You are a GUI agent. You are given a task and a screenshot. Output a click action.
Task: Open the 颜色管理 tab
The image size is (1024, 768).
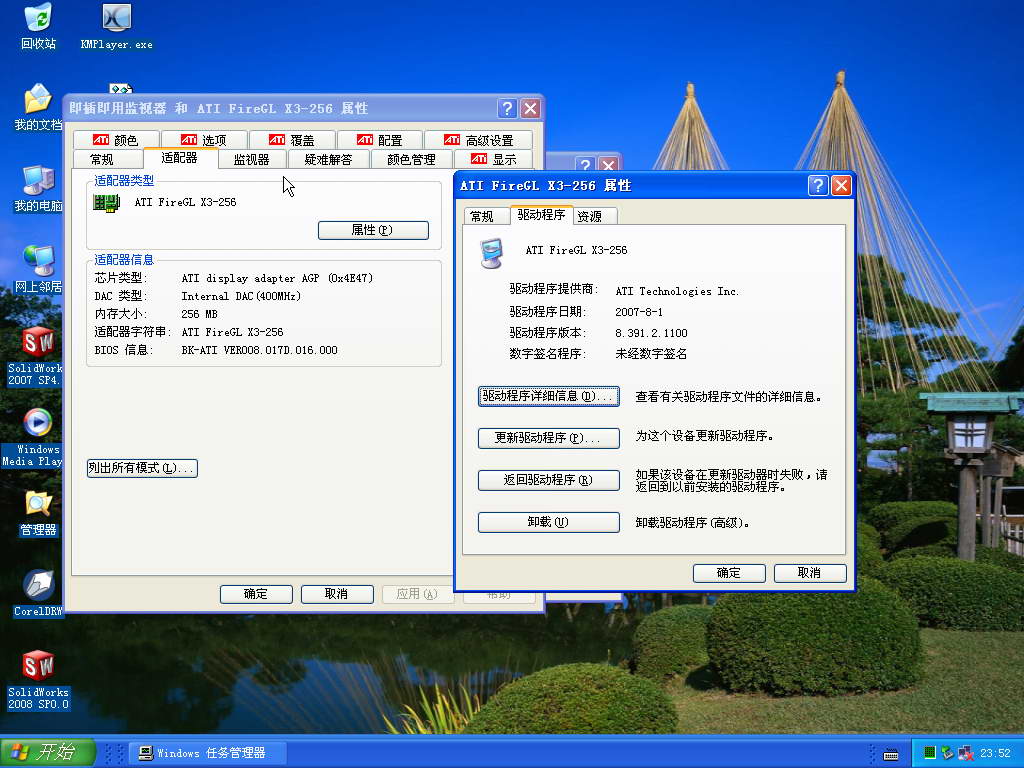411,159
